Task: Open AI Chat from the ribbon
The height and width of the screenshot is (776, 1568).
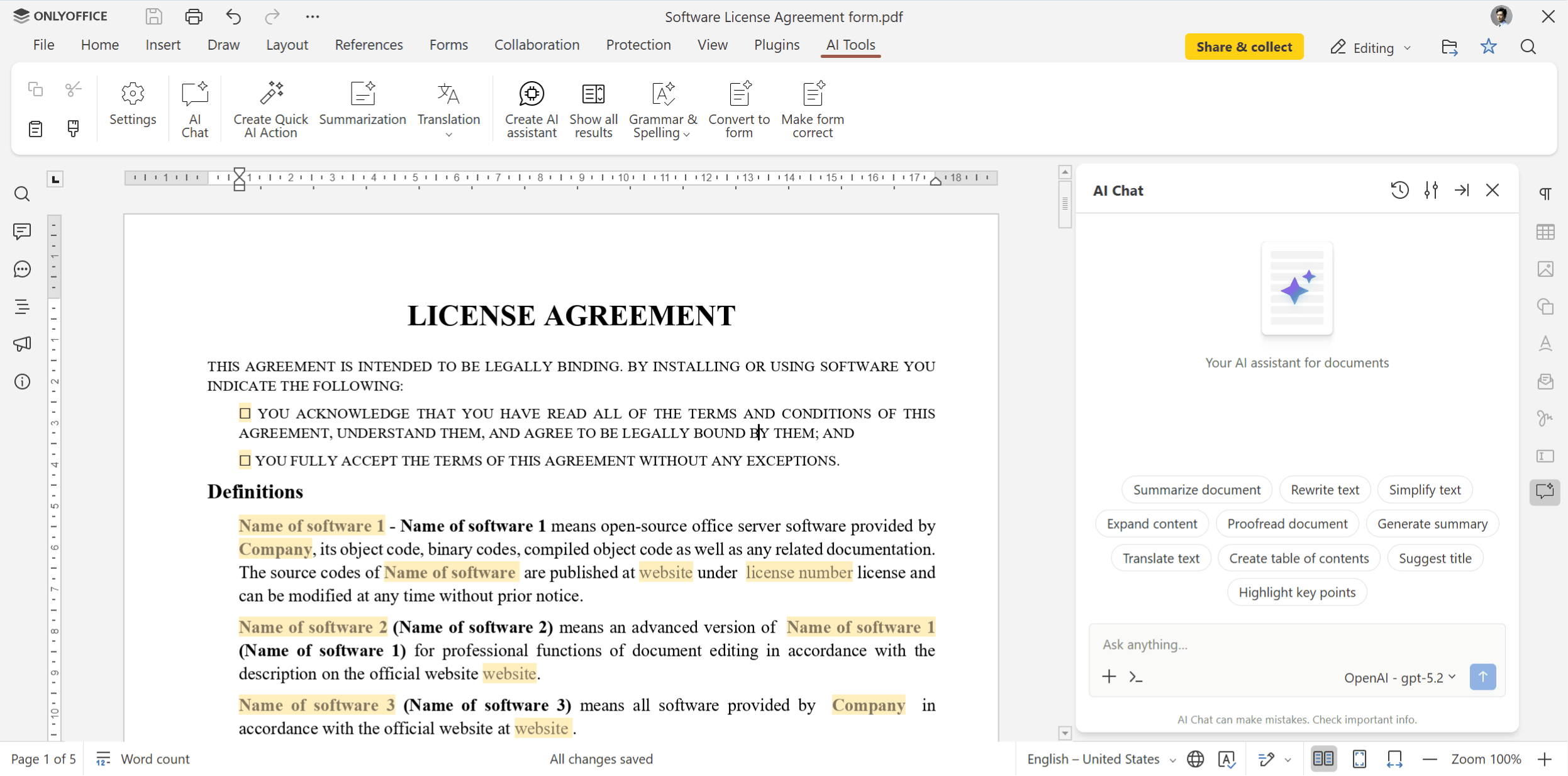Action: 195,110
